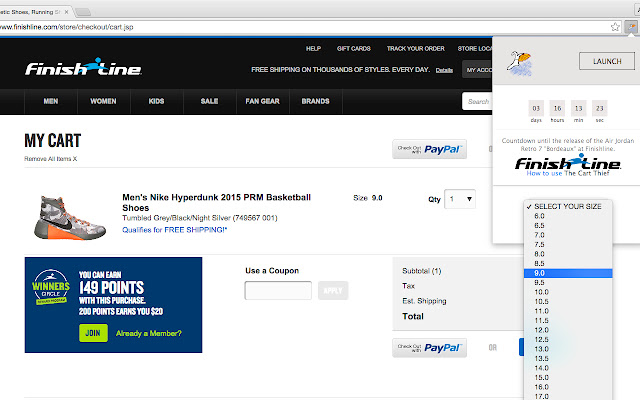
Task: Bookmark this page with the star icon
Action: [615, 27]
